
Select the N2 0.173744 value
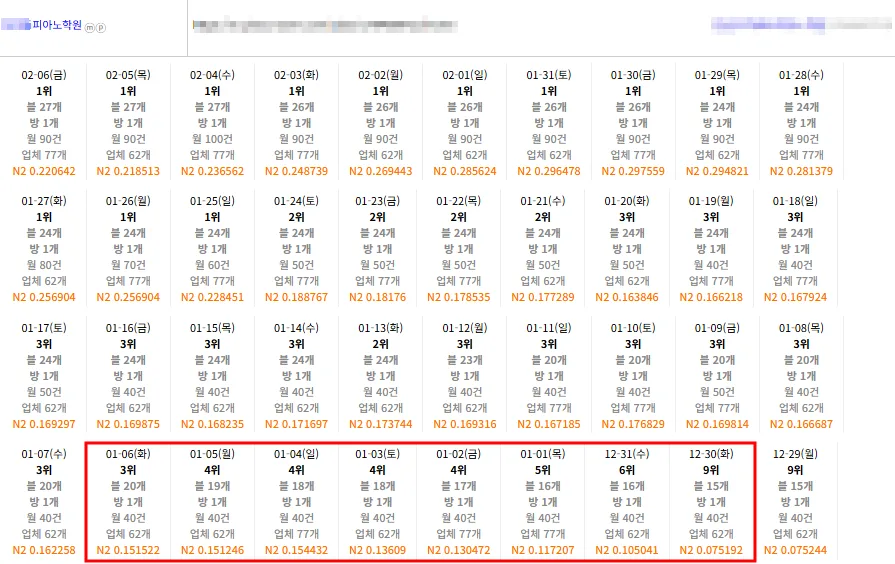pos(381,424)
